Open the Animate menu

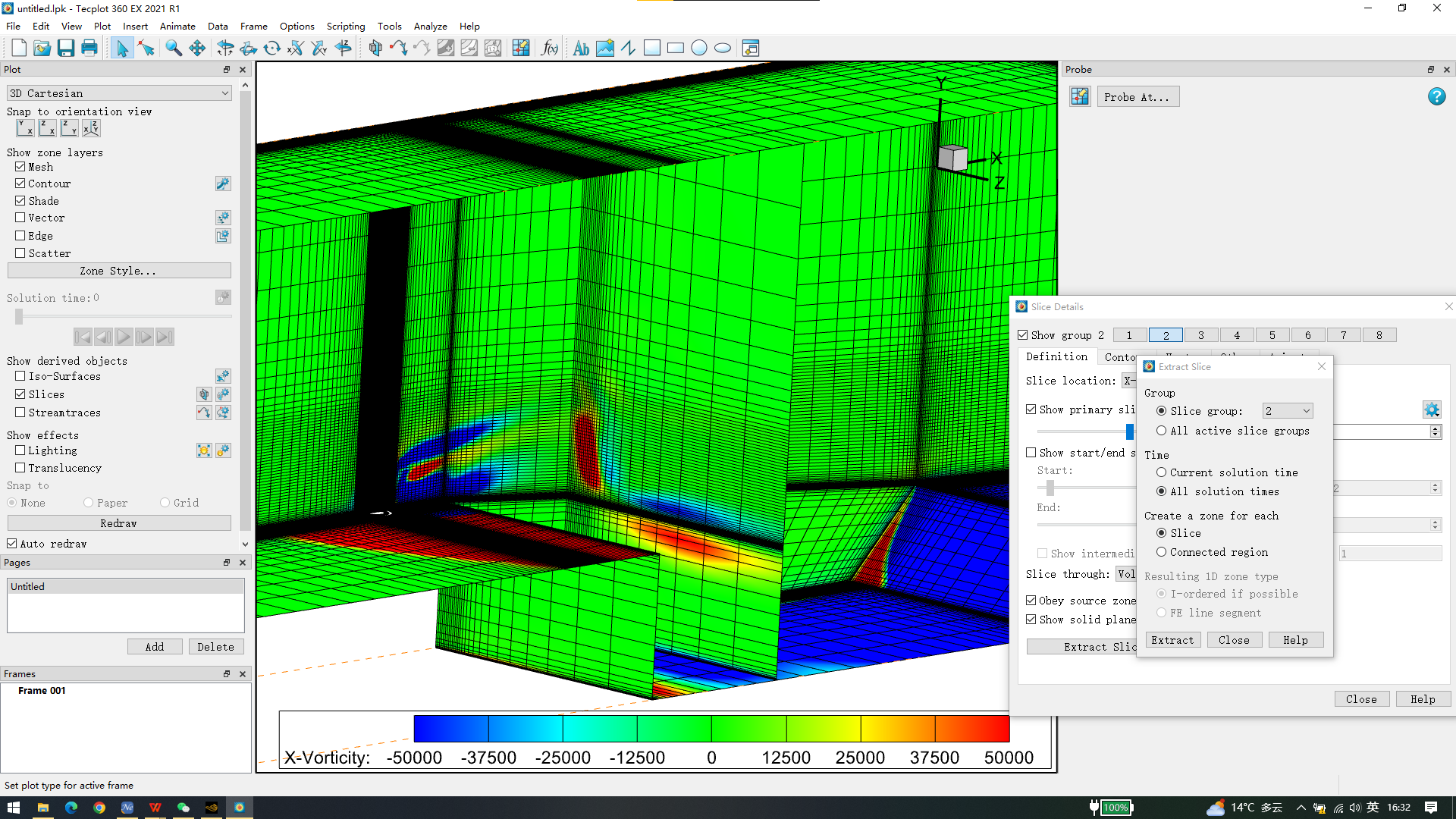[x=177, y=26]
